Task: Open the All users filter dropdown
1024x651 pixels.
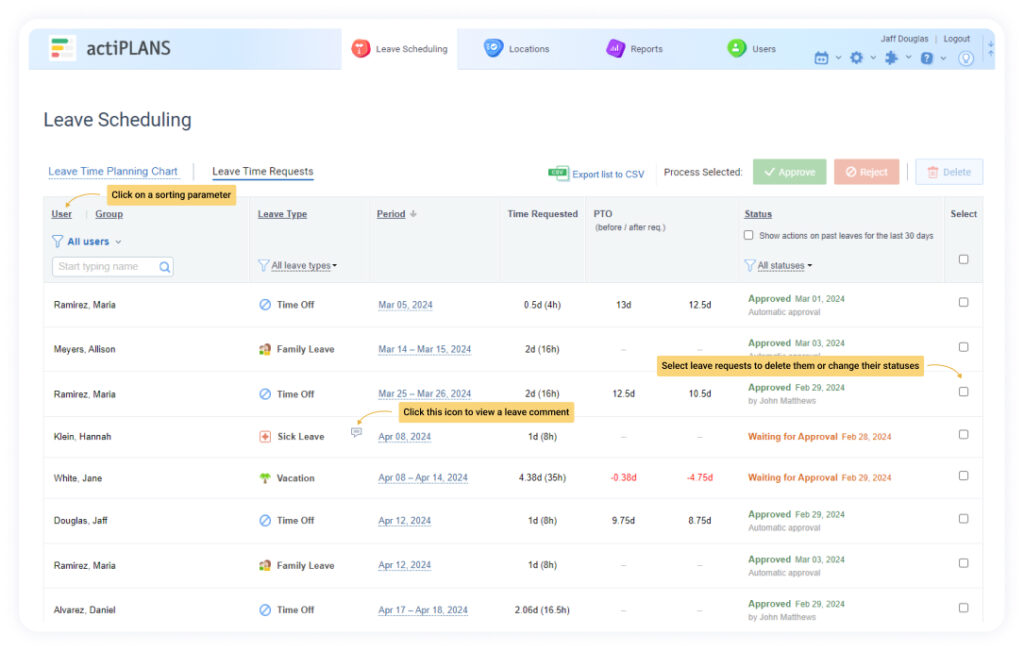Action: pos(86,241)
